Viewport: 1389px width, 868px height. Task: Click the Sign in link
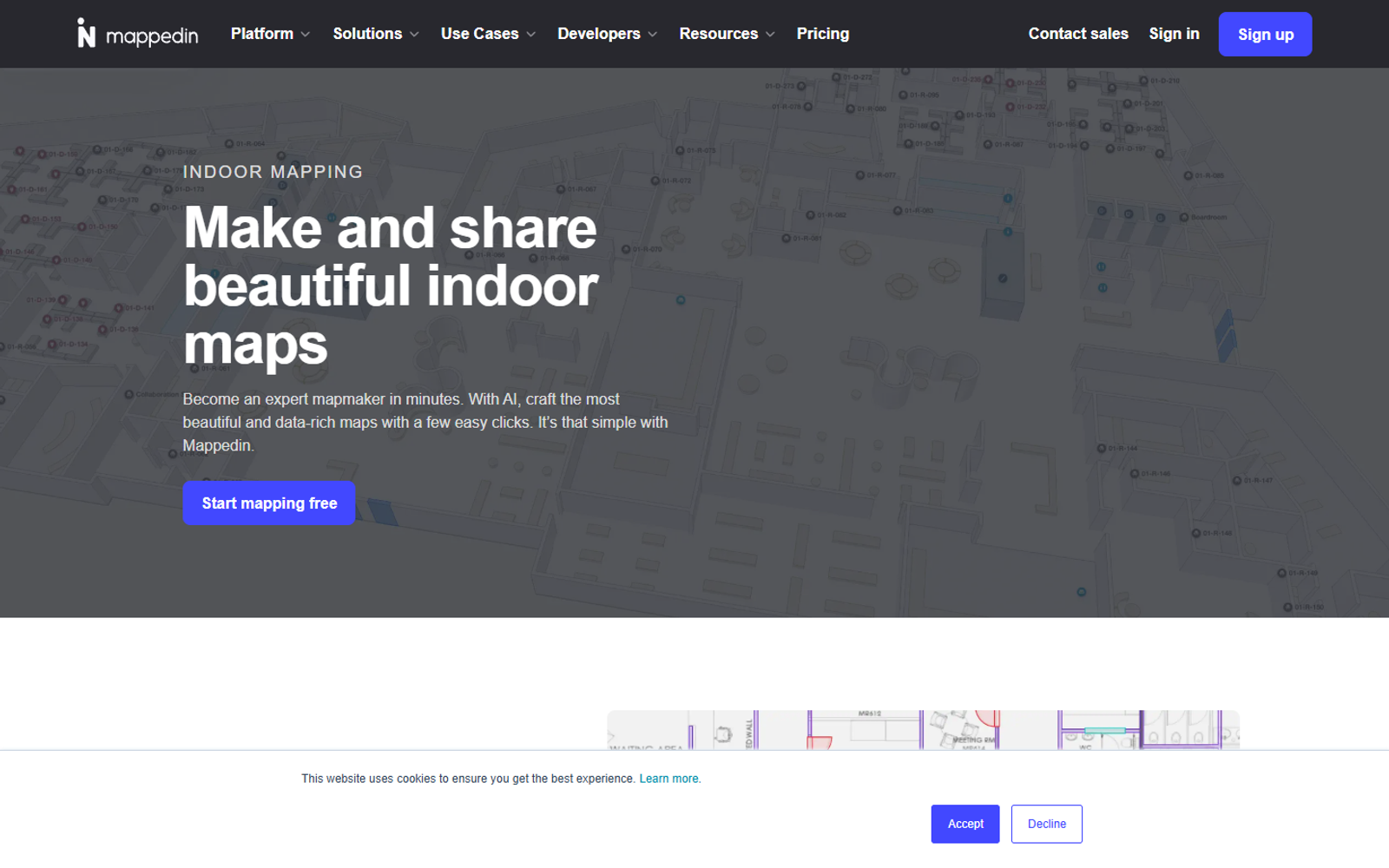click(1174, 34)
